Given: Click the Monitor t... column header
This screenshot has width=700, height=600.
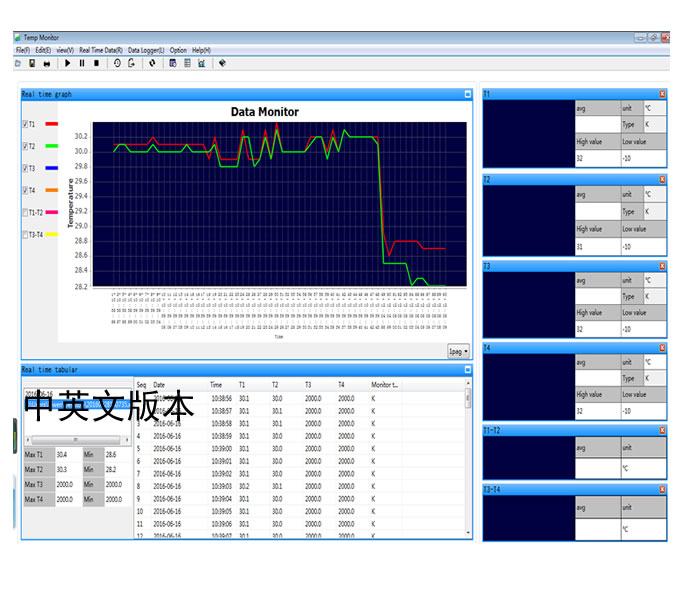Looking at the screenshot, I should (385, 385).
